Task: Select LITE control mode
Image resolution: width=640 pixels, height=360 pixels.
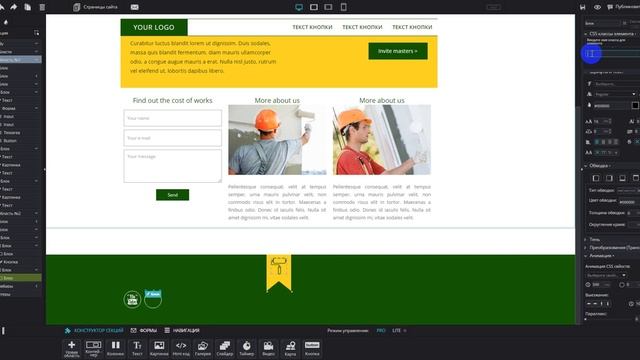Action: [x=397, y=330]
